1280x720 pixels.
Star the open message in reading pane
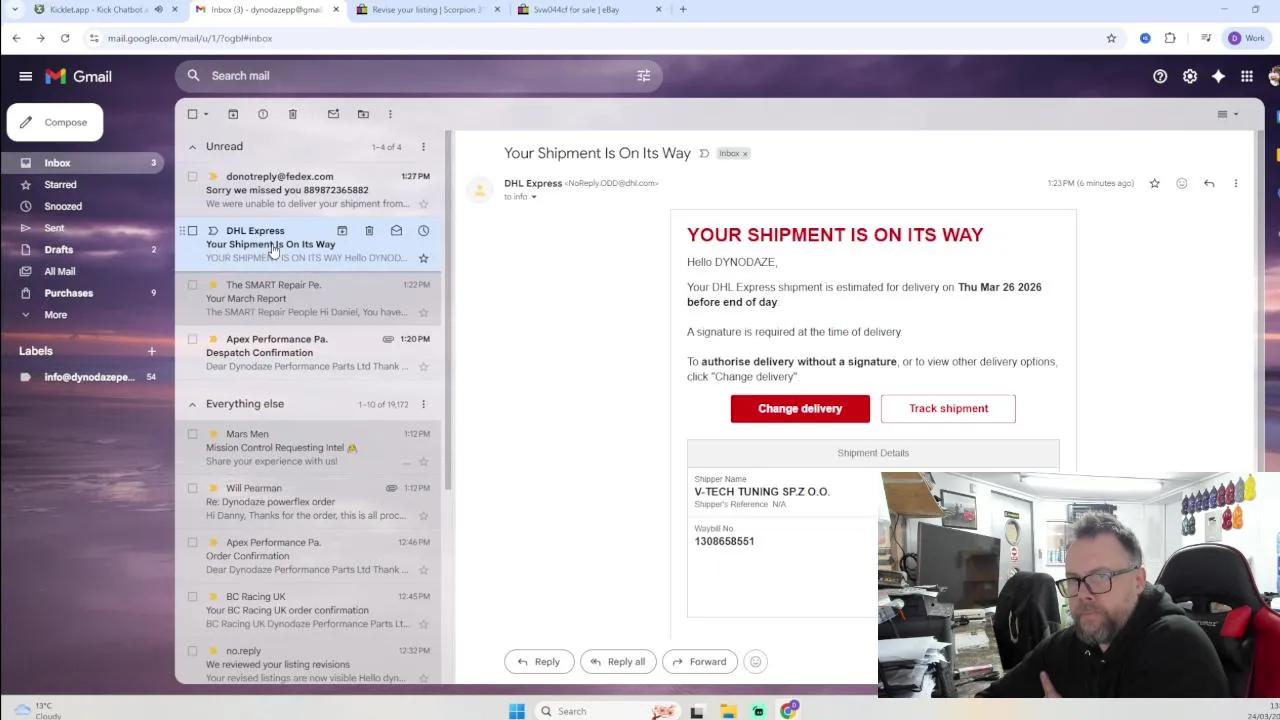point(1155,183)
